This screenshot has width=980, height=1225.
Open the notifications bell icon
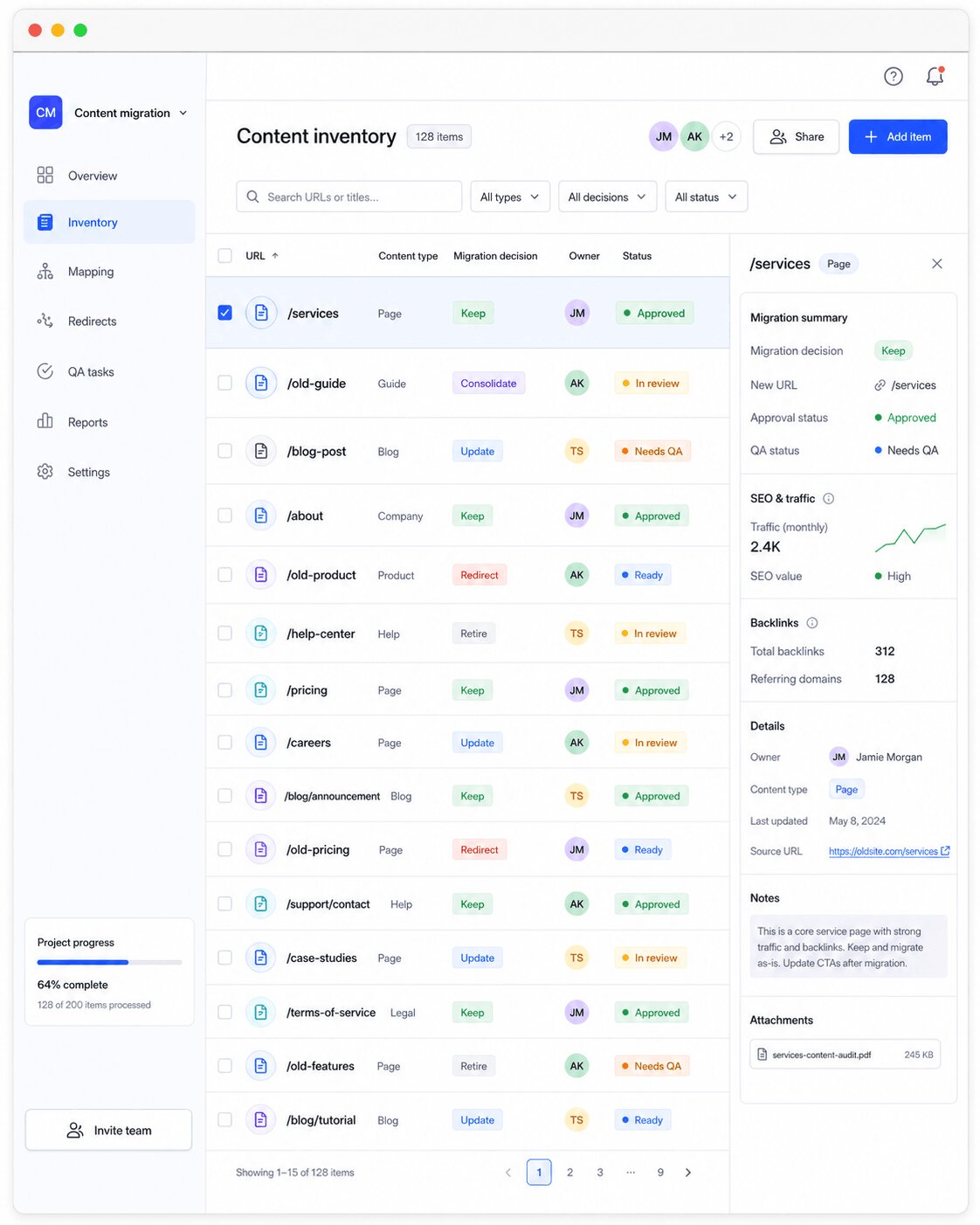coord(935,77)
